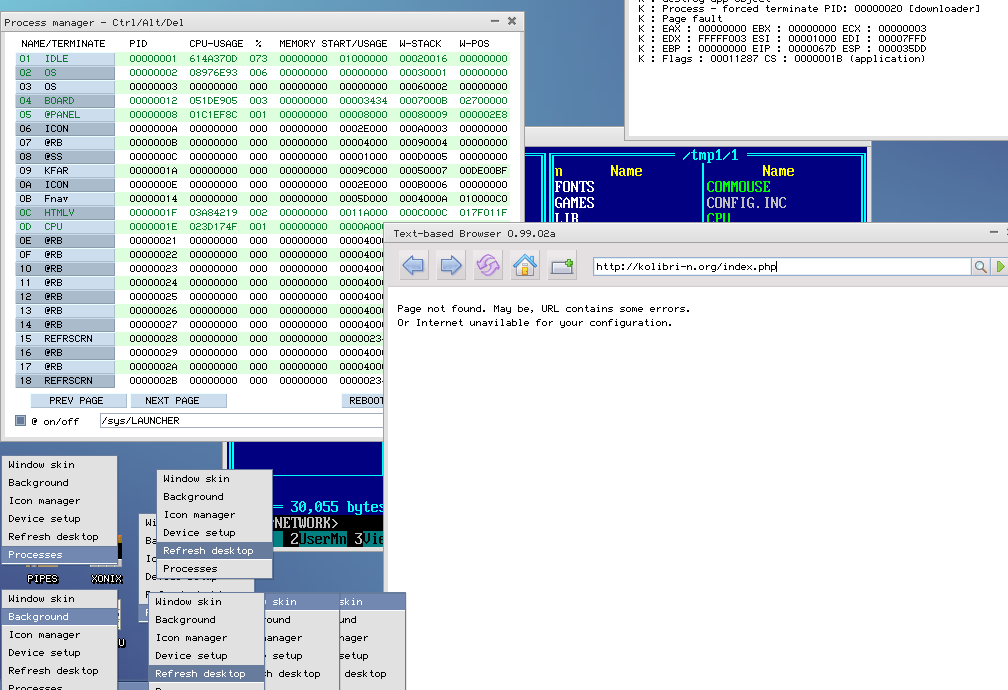The image size is (1008, 690).
Task: Toggle the '@ on/off' checkbox
Action: [20, 421]
